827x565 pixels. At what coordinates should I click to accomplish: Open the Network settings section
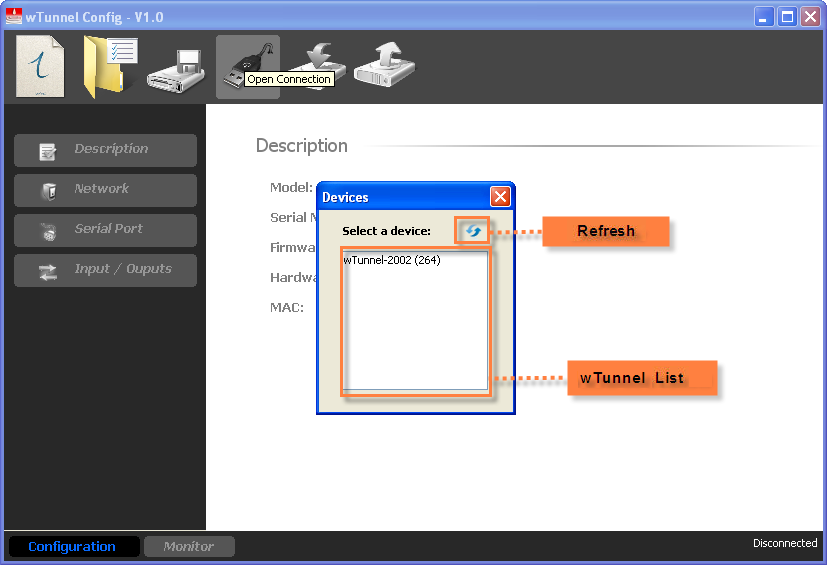click(x=105, y=190)
